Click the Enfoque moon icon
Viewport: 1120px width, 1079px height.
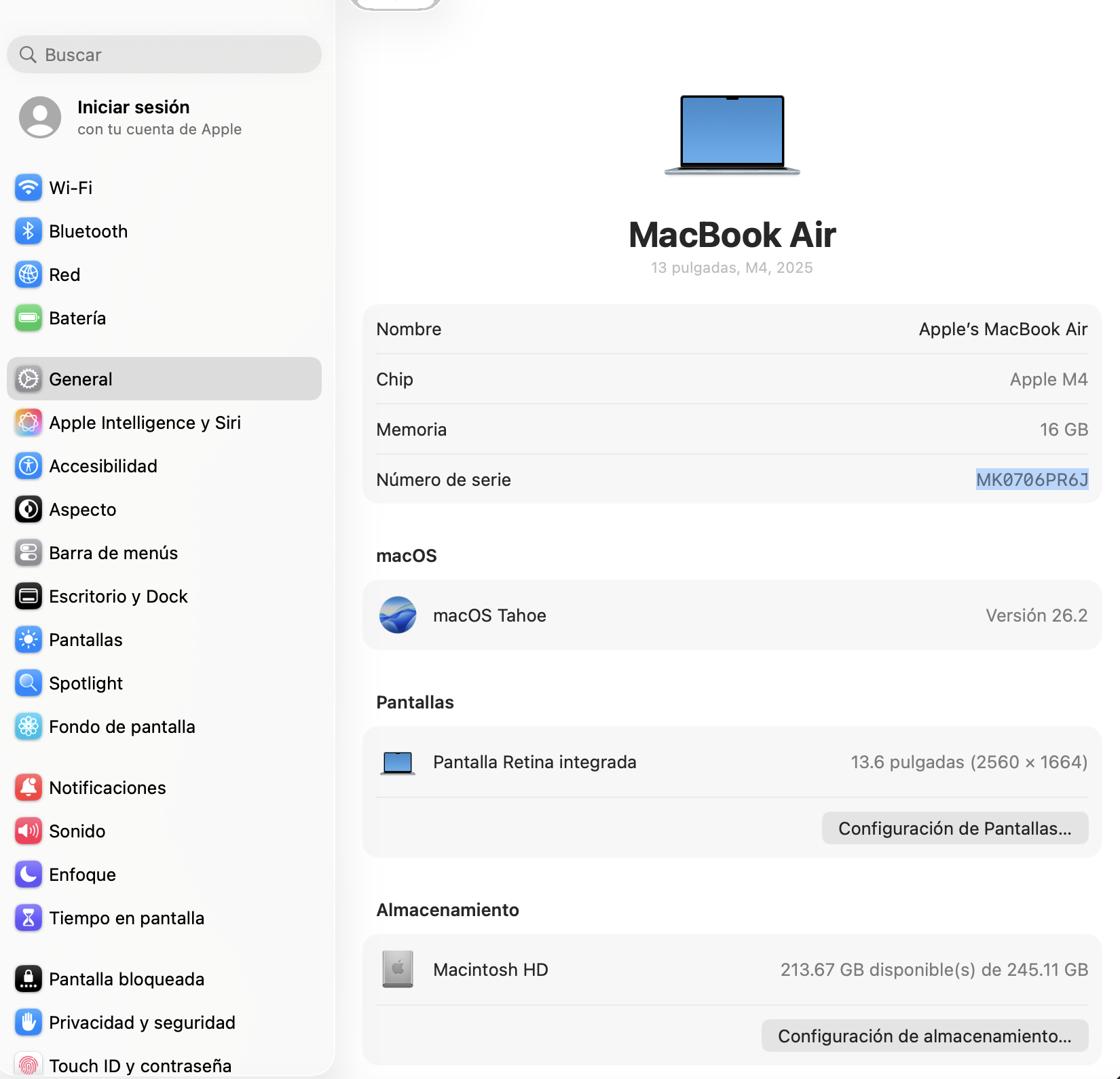point(28,875)
